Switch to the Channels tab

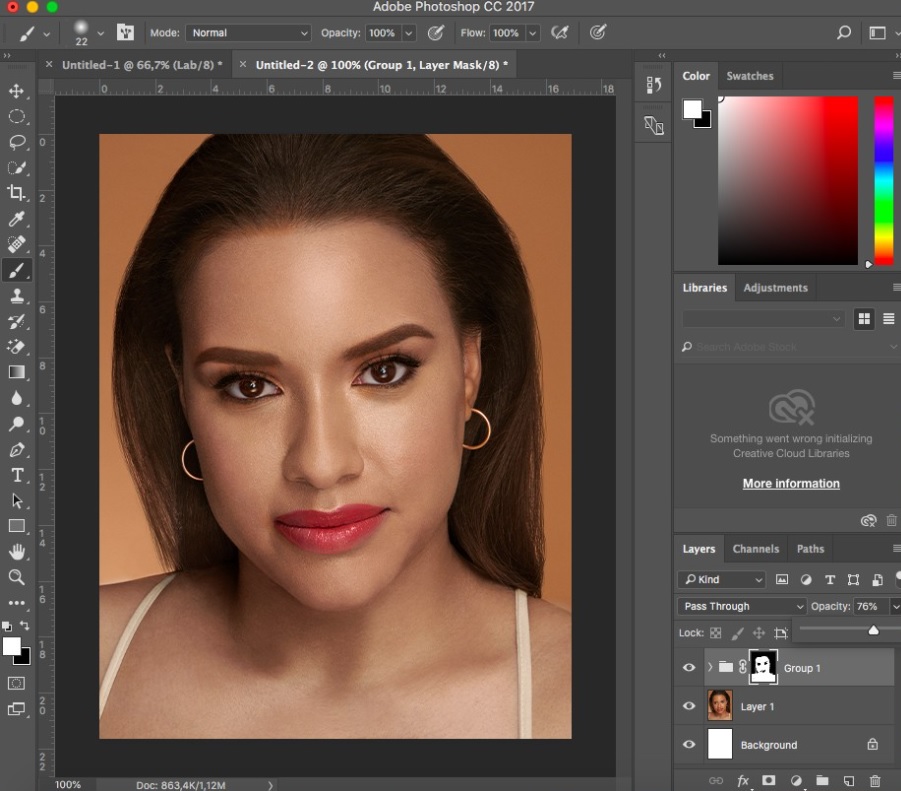[x=755, y=548]
